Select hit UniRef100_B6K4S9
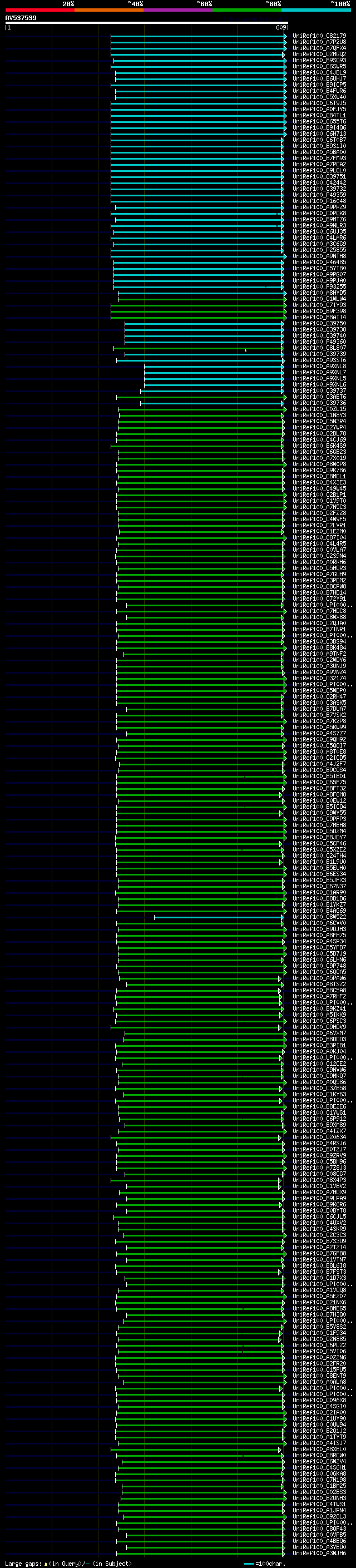The height and width of the screenshot is (1568, 356). pyautogui.click(x=319, y=446)
